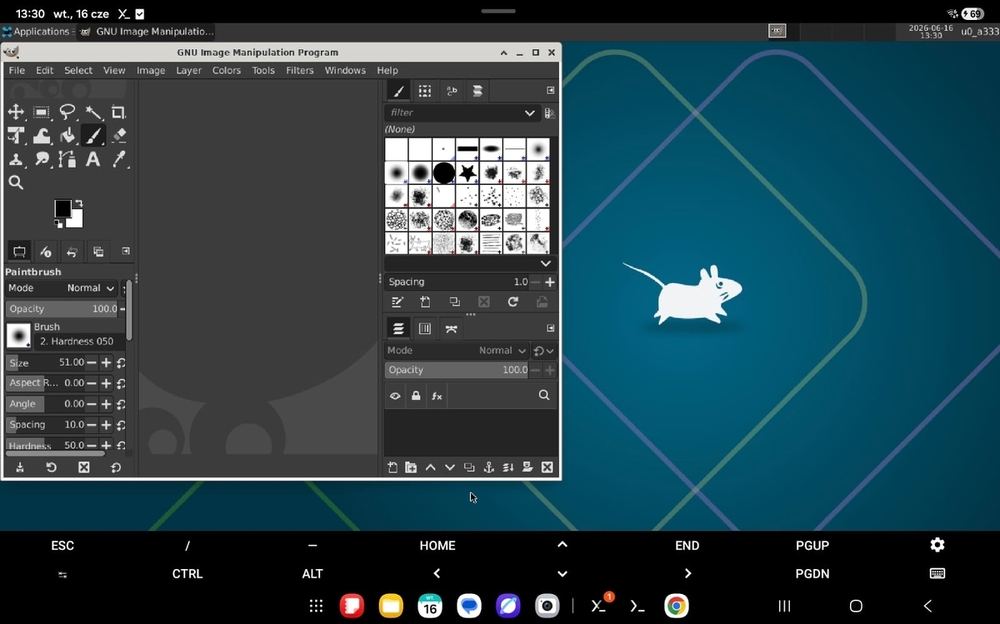Open the tool options configure tab menu
Screen dimensions: 1000x624
[x=126, y=251]
